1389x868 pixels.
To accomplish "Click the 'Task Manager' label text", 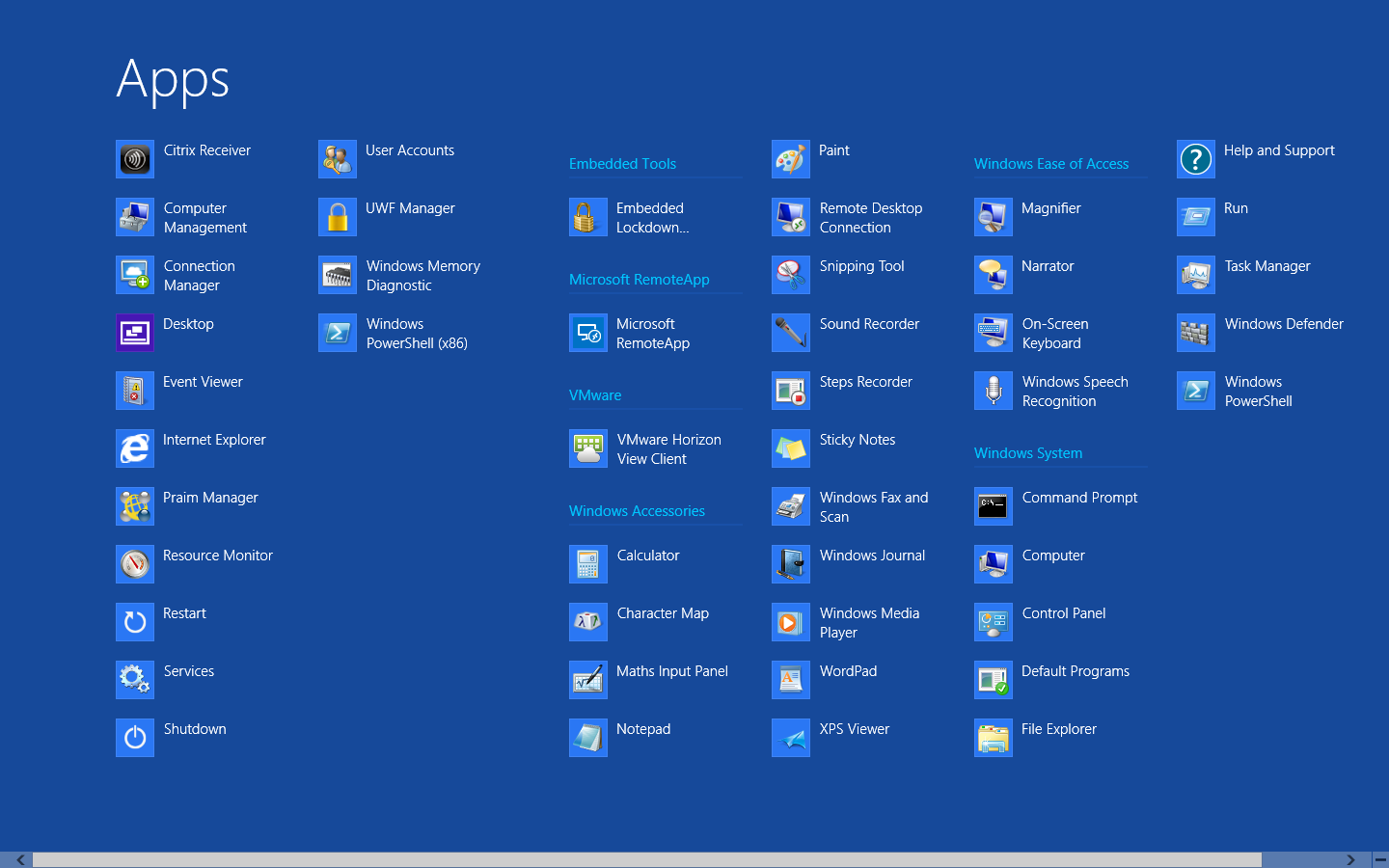I will pos(1267,266).
